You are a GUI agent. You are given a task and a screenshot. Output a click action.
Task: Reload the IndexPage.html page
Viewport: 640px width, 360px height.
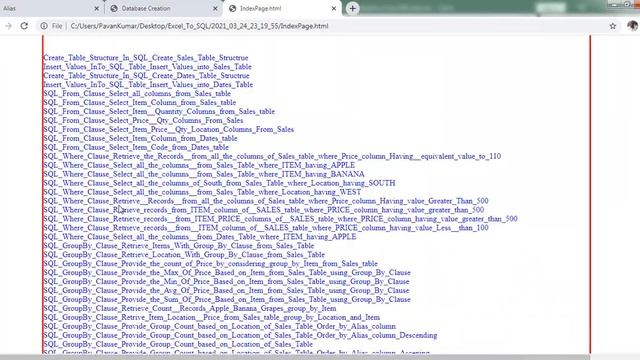24,26
